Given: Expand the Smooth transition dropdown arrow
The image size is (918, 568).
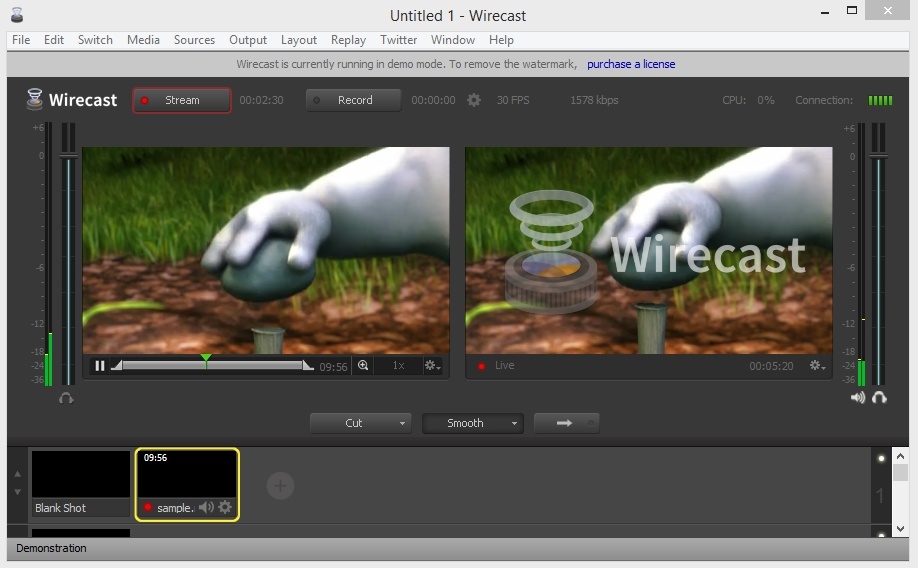Looking at the screenshot, I should 514,423.
